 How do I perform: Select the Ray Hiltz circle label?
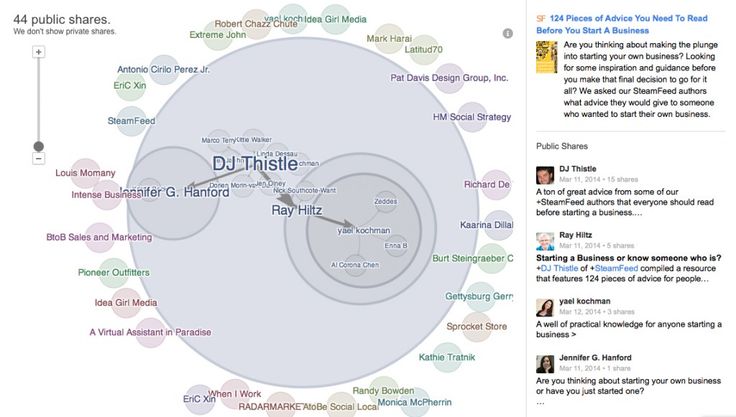coord(296,210)
